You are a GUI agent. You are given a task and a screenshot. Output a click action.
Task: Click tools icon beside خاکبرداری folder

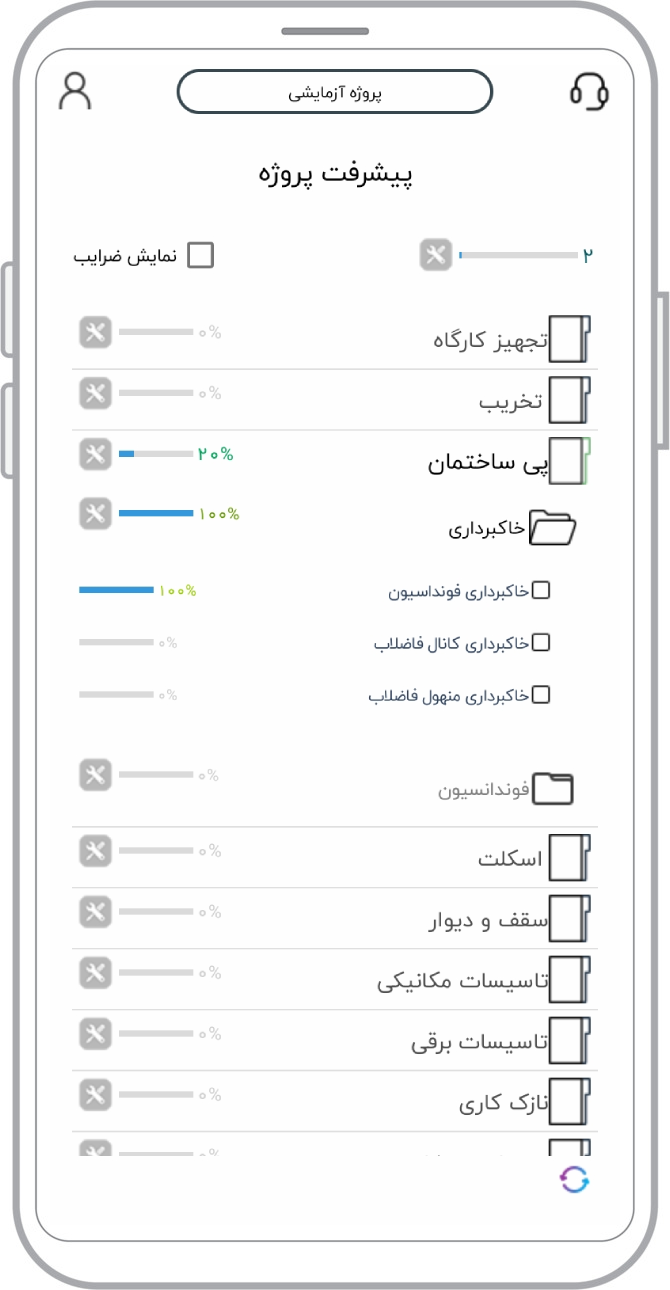pyautogui.click(x=95, y=515)
